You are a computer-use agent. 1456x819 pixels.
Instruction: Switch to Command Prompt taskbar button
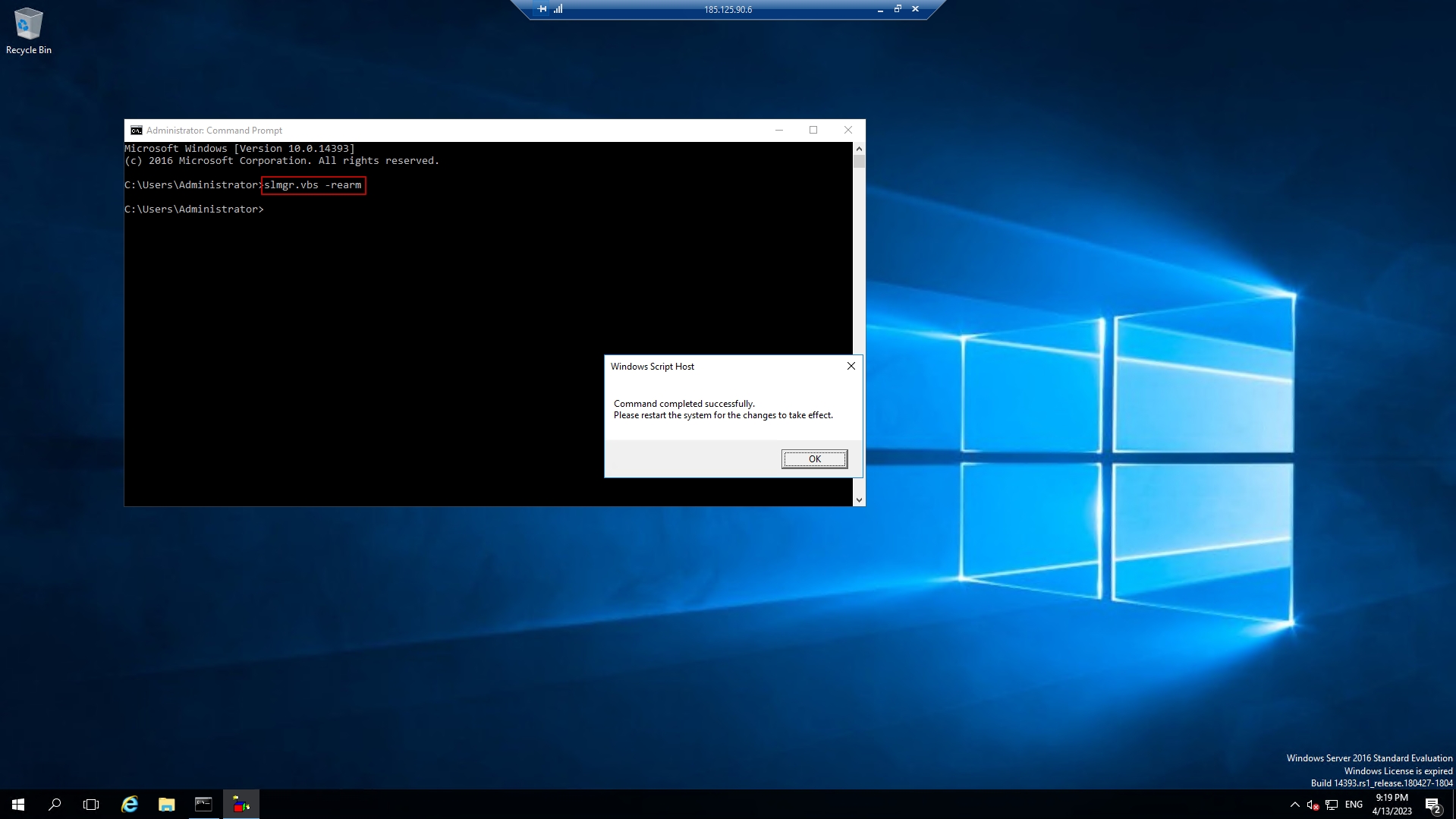pos(203,805)
